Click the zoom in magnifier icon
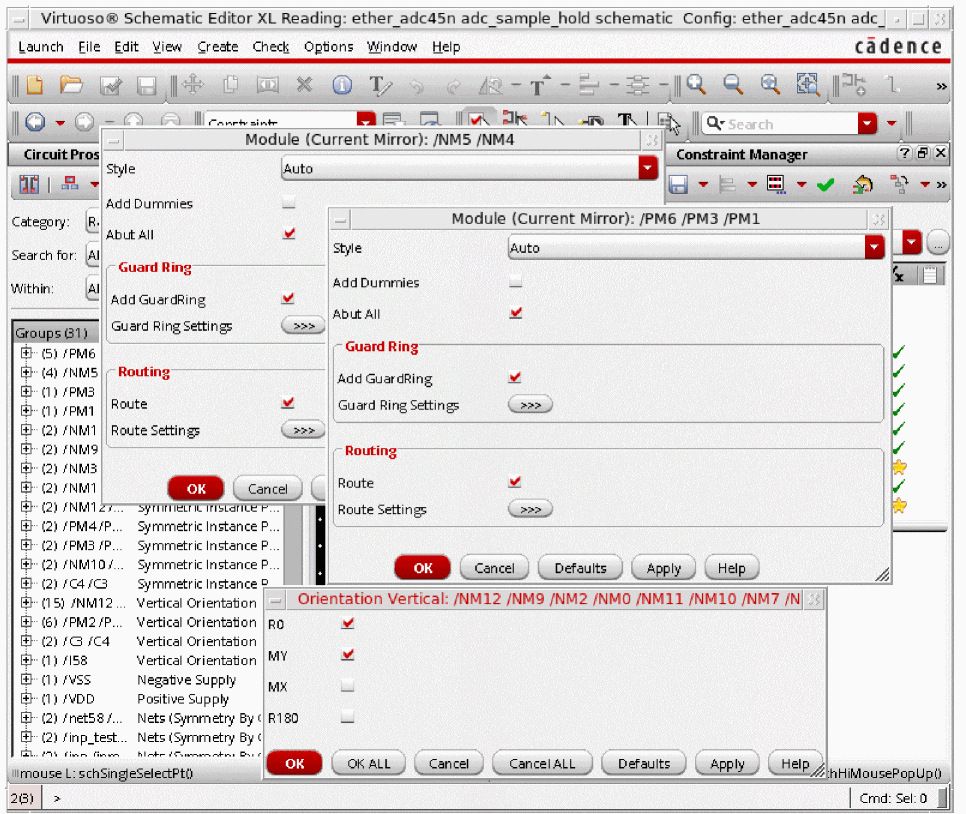Viewport: 966px width, 814px height. click(x=697, y=86)
